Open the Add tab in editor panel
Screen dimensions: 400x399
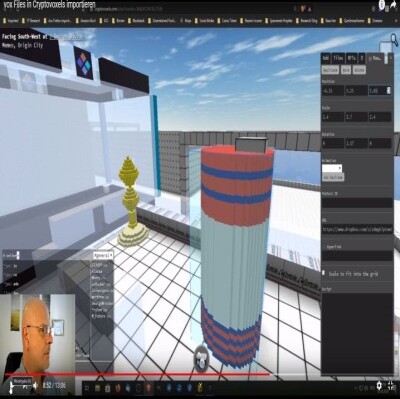326,58
